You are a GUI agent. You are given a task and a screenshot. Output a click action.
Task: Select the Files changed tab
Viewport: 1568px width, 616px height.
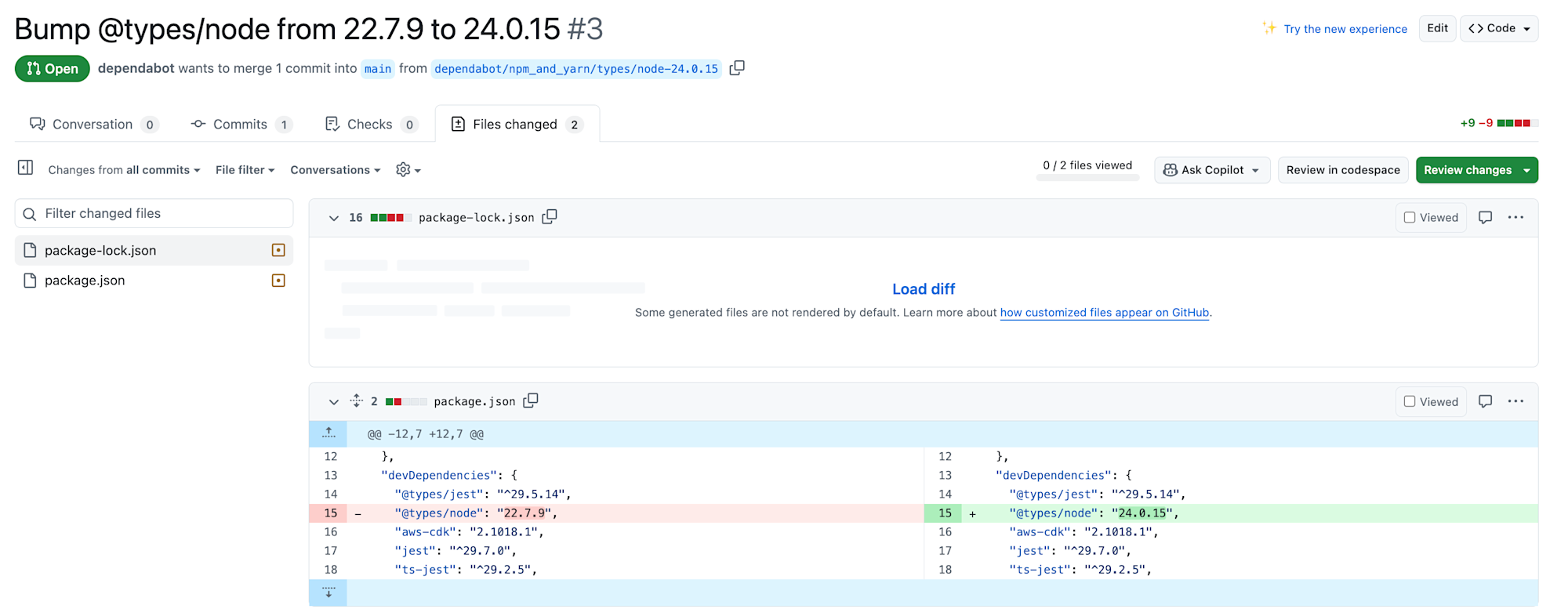(x=517, y=124)
